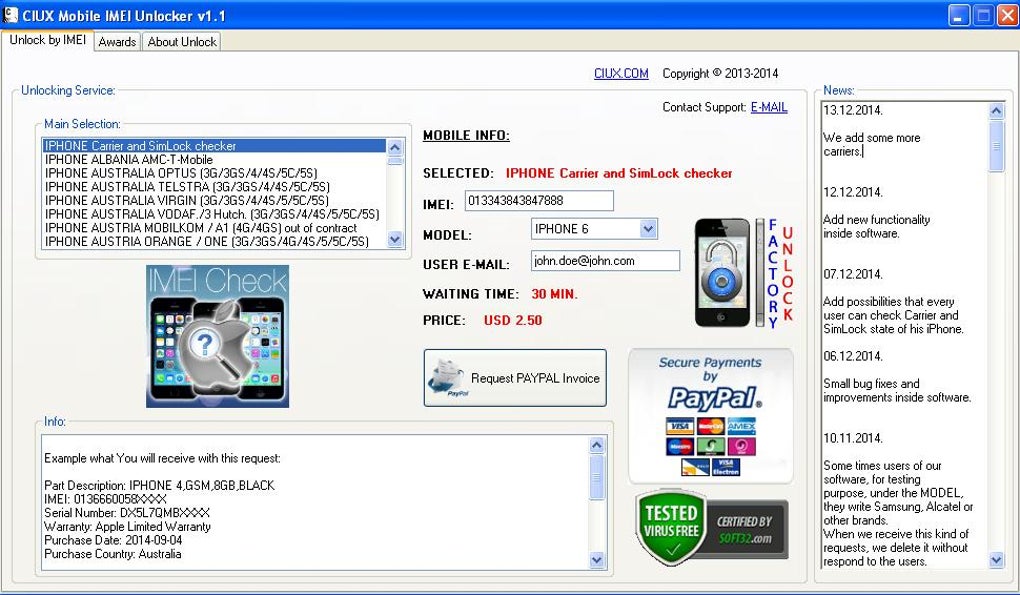Select IPHONE Carrier and SimLock checker row
Viewport: 1020px width, 595px height.
pos(215,146)
